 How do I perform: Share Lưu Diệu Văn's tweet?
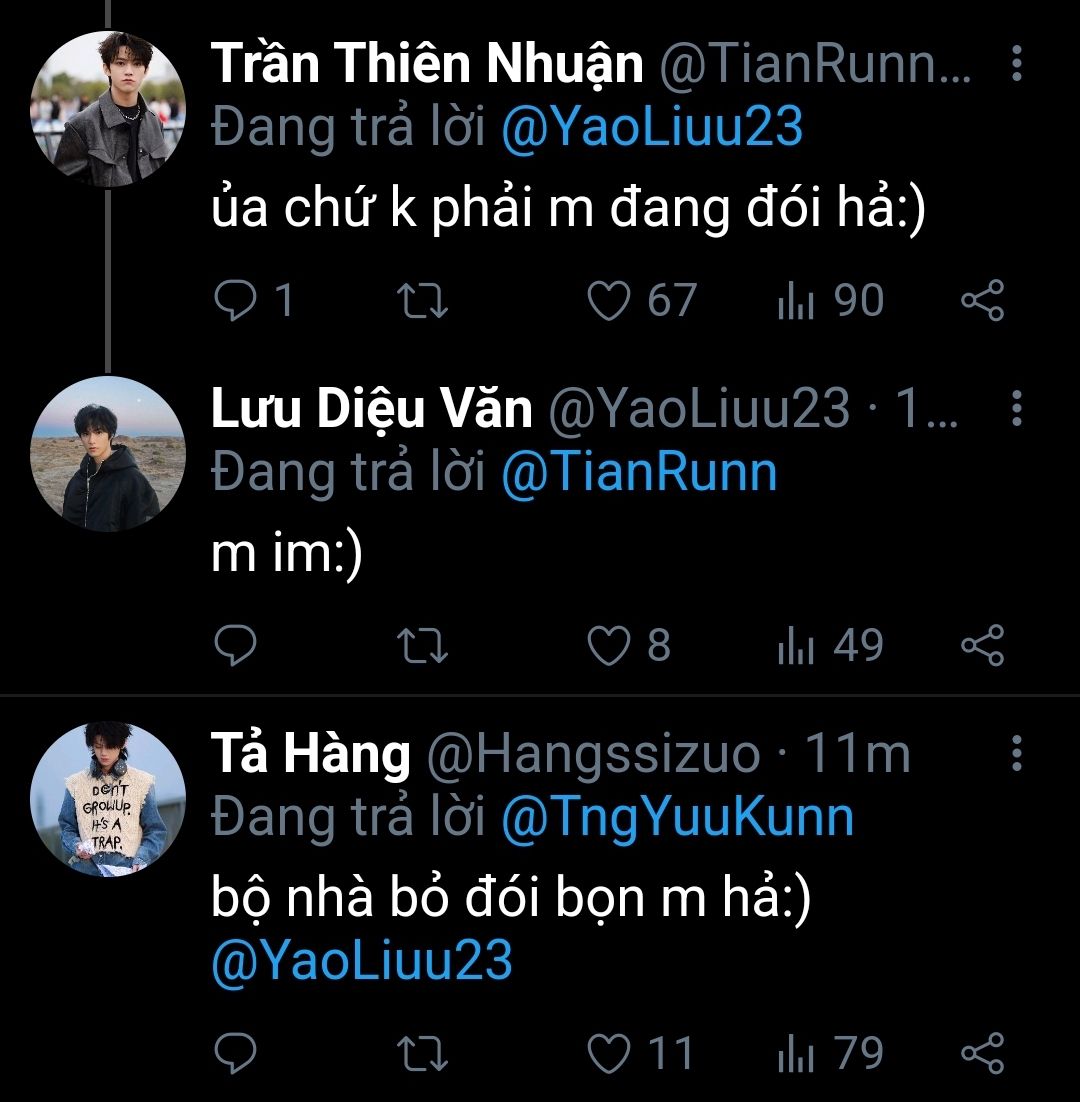pos(982,646)
